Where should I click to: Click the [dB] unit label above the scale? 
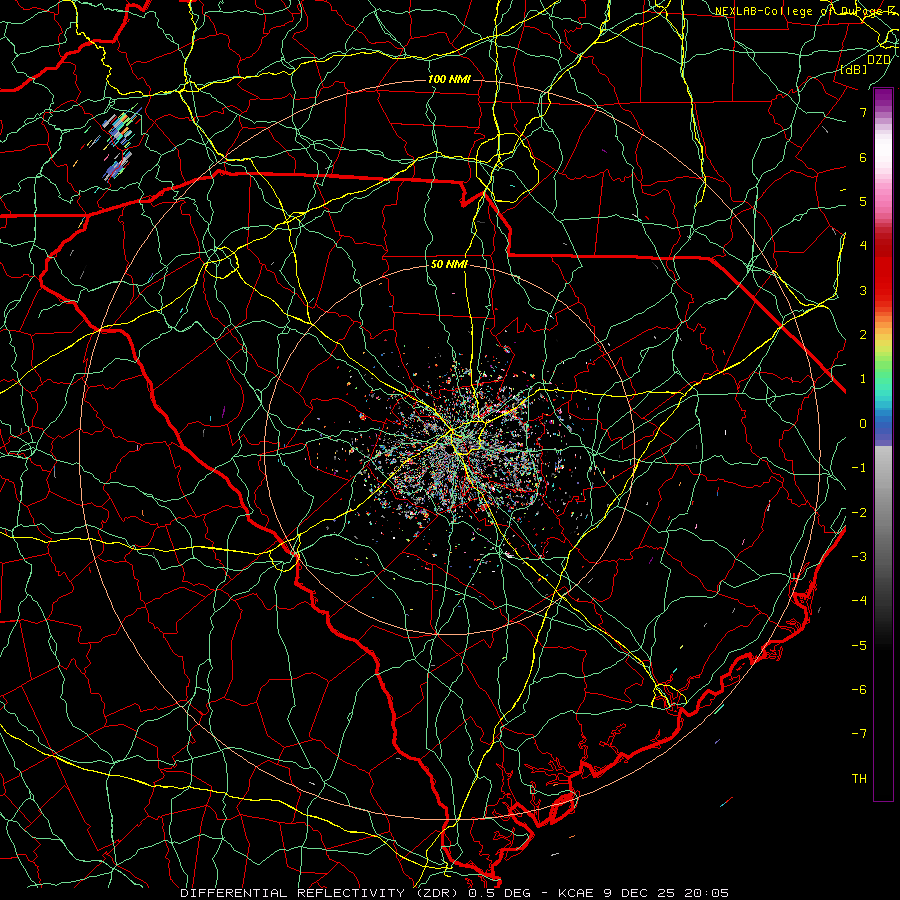coord(853,69)
